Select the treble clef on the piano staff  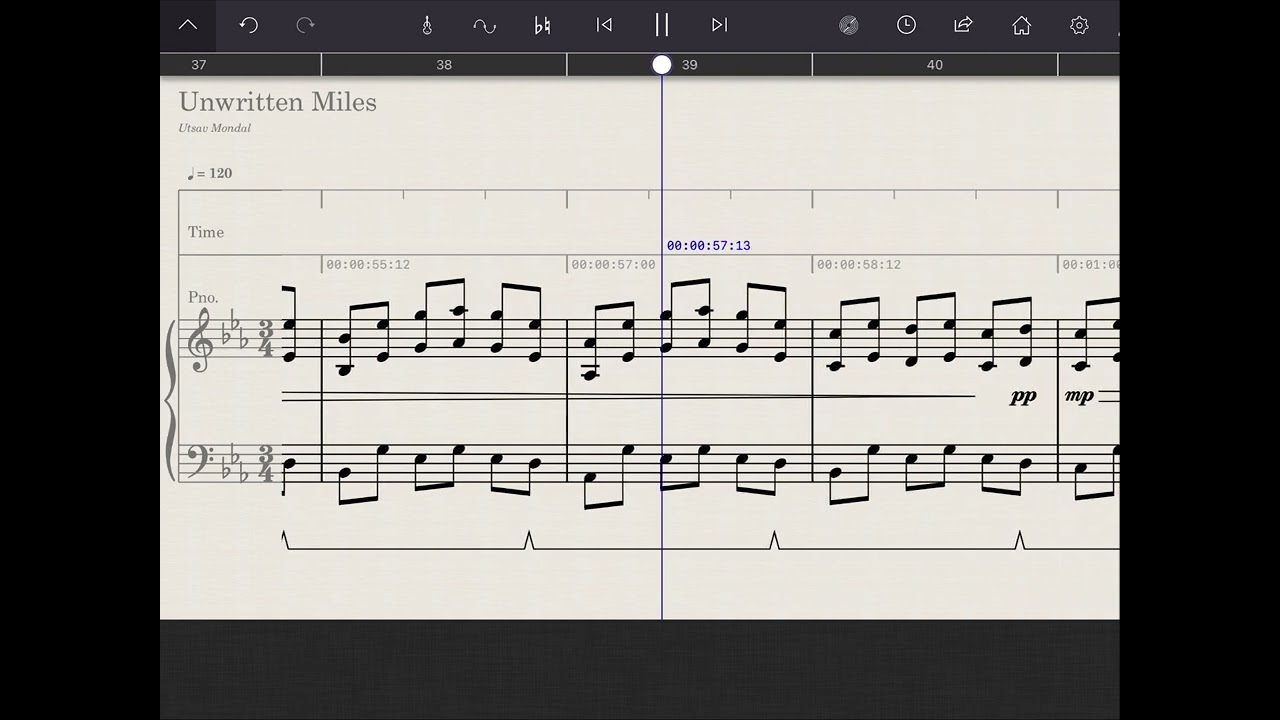(x=199, y=340)
